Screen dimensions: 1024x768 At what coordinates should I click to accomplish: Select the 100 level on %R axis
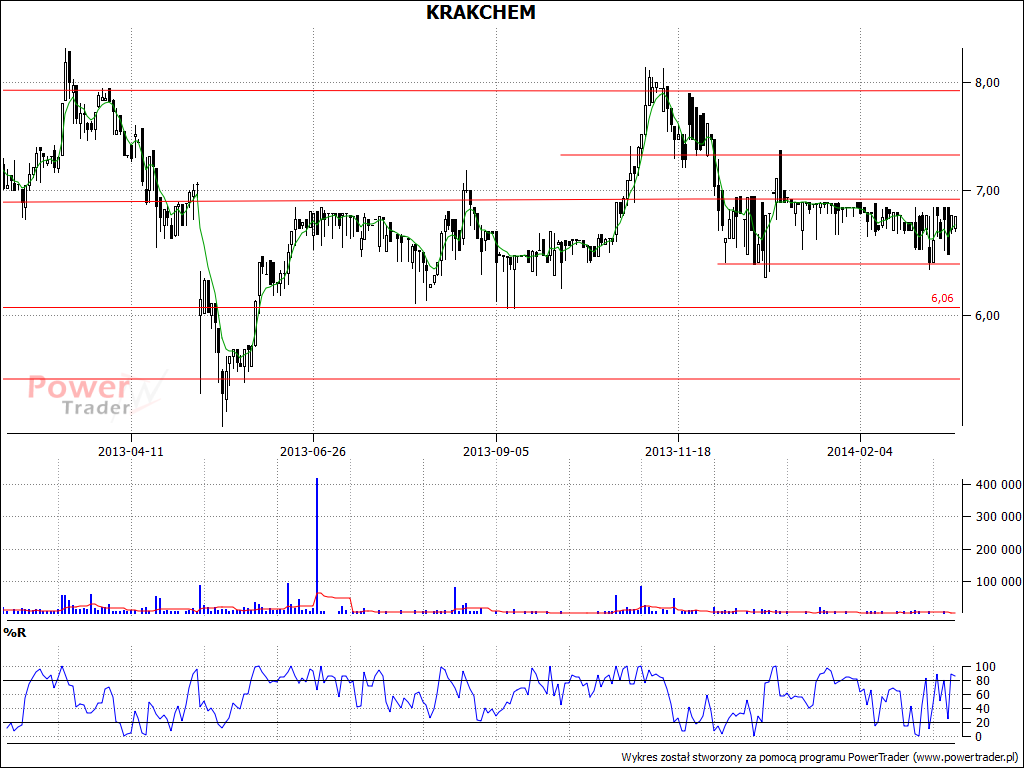pyautogui.click(x=984, y=667)
